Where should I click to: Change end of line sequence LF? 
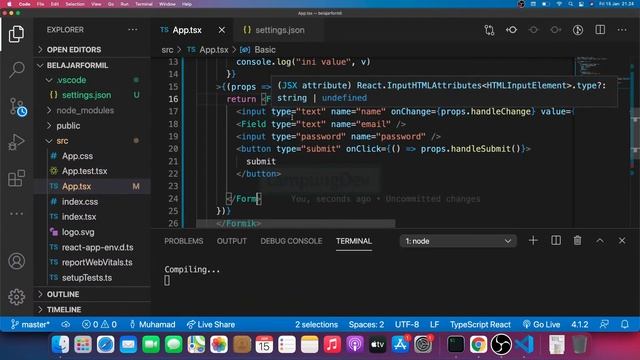coord(434,324)
